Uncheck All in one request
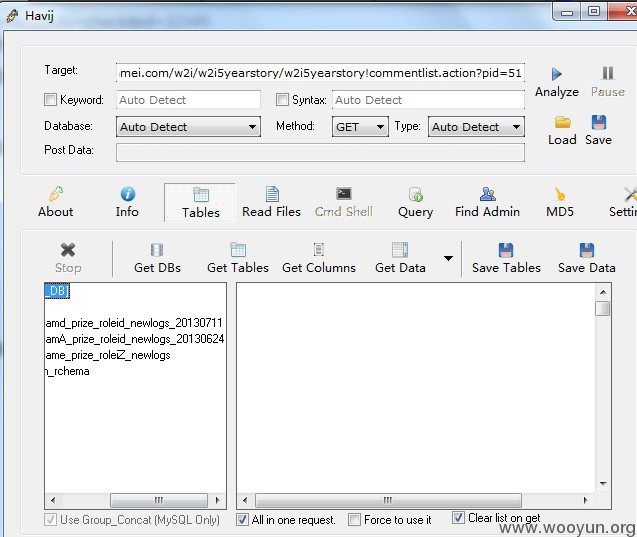Screen dimensions: 637x537 pos(243,520)
